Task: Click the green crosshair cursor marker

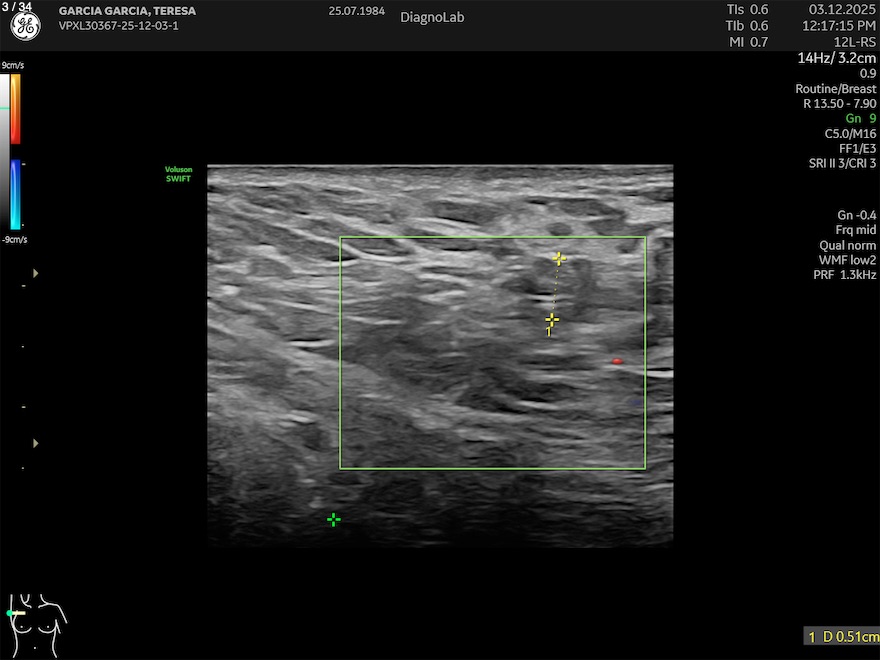Action: [x=334, y=519]
